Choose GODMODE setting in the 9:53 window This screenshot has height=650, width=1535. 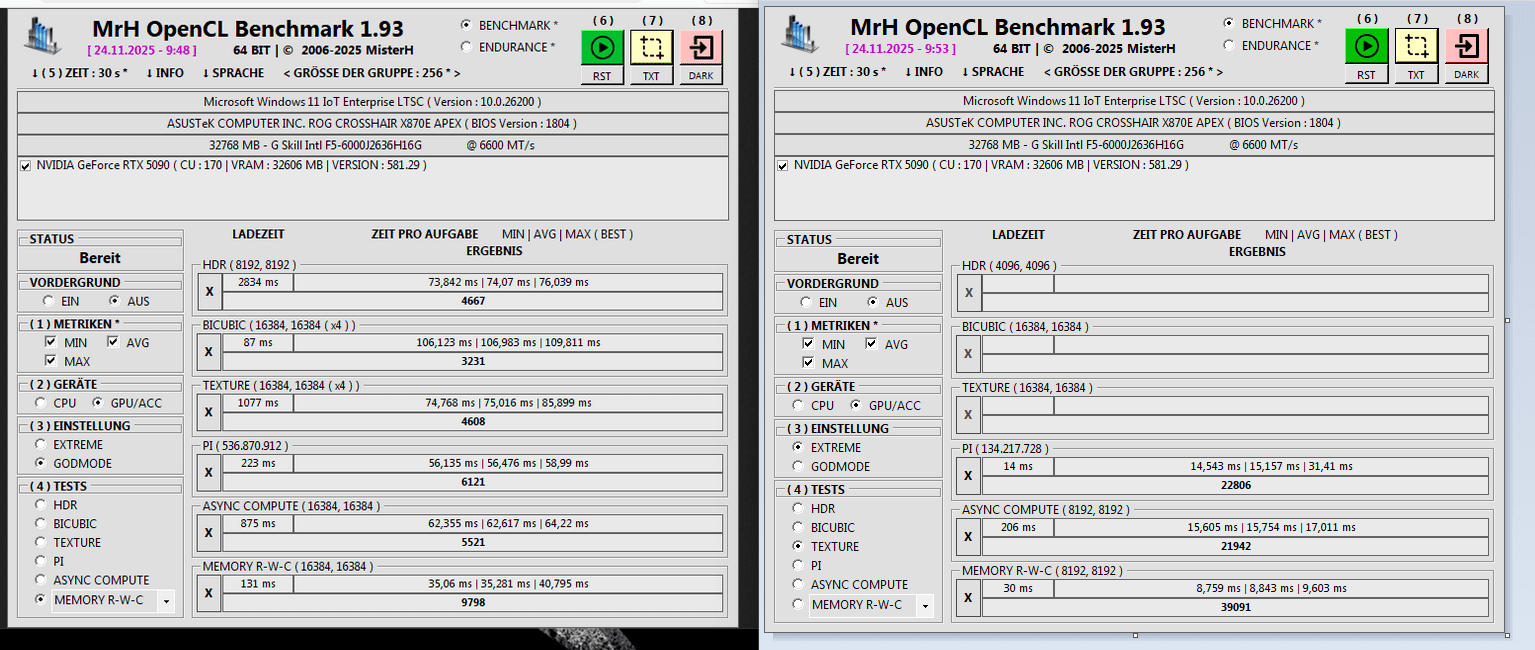(798, 466)
